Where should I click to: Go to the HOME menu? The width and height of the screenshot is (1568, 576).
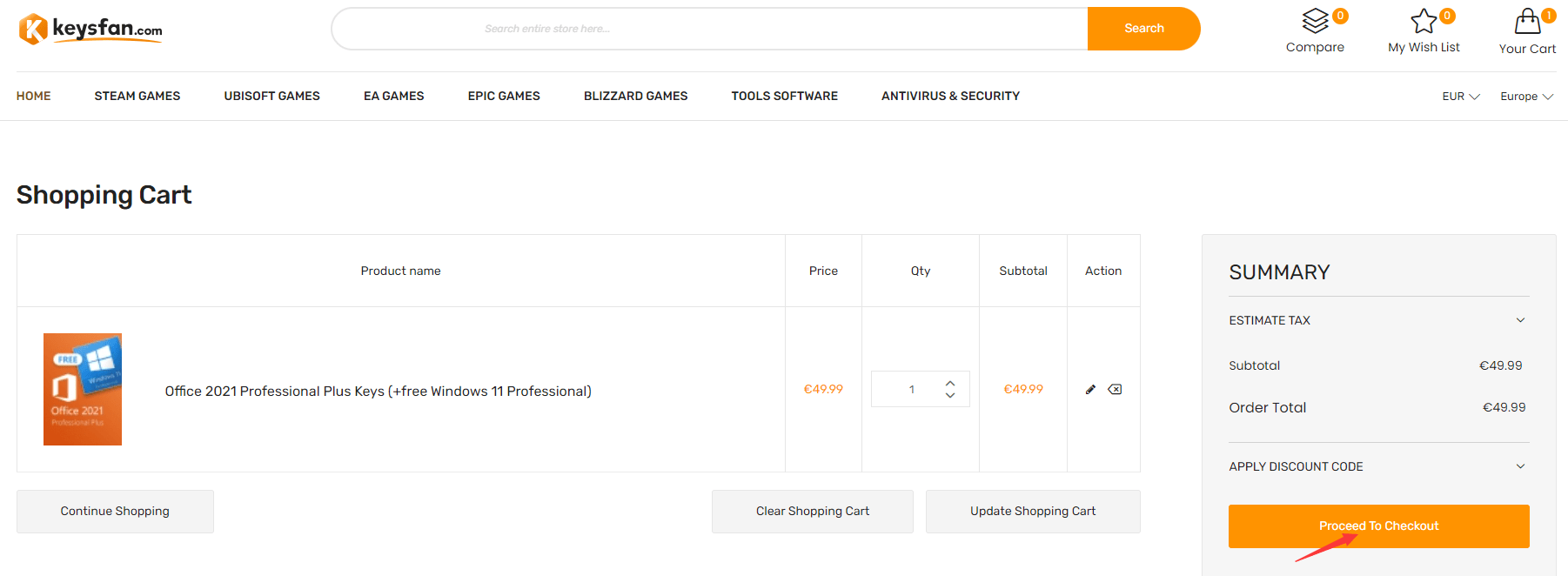[34, 96]
